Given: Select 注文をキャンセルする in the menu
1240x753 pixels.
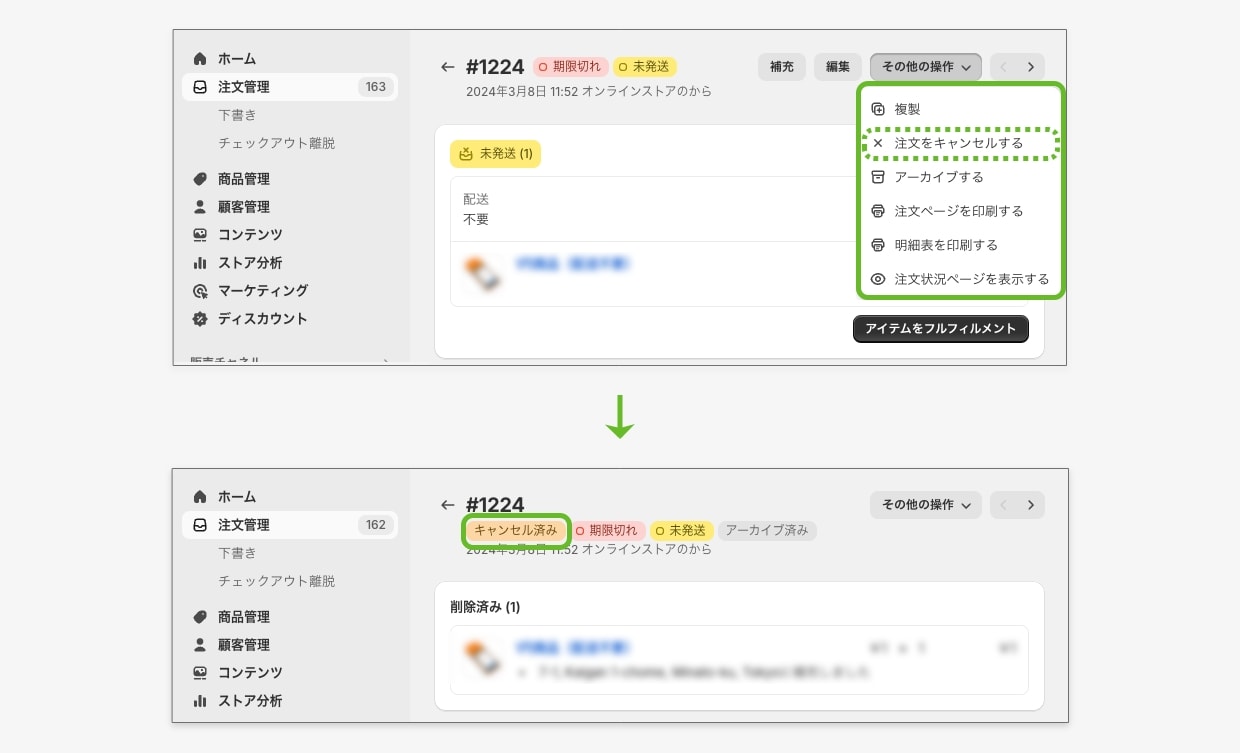Looking at the screenshot, I should pos(960,143).
